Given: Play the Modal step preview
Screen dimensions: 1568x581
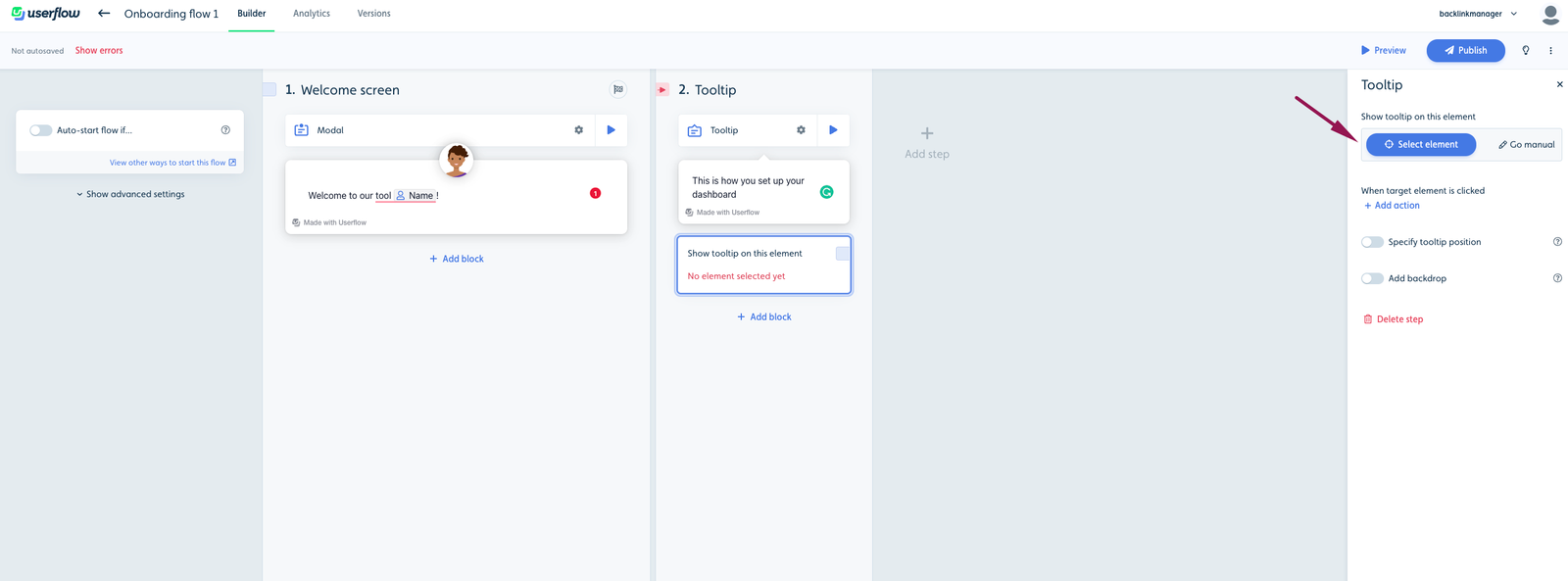Looking at the screenshot, I should [x=612, y=129].
